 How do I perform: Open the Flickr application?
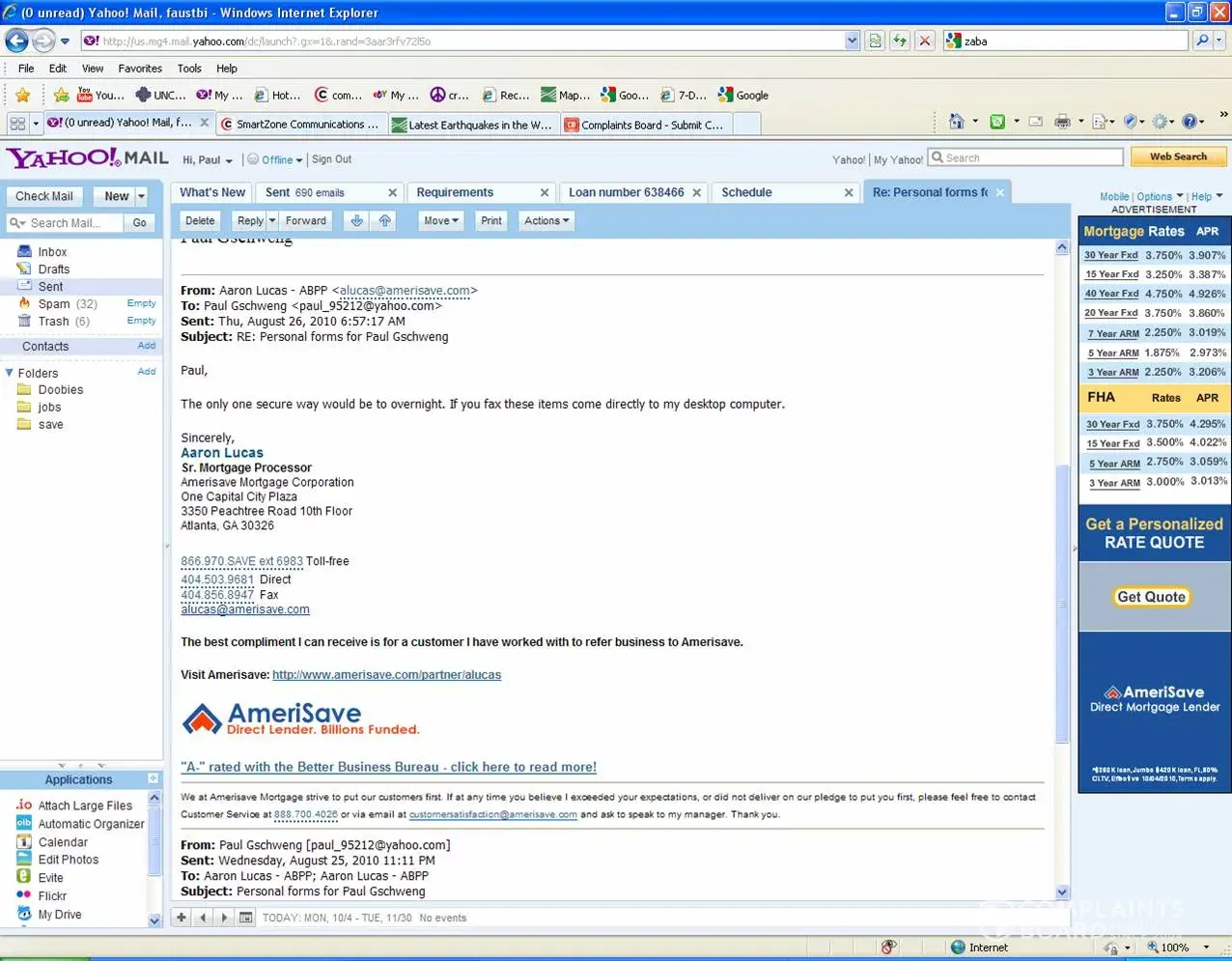click(52, 896)
